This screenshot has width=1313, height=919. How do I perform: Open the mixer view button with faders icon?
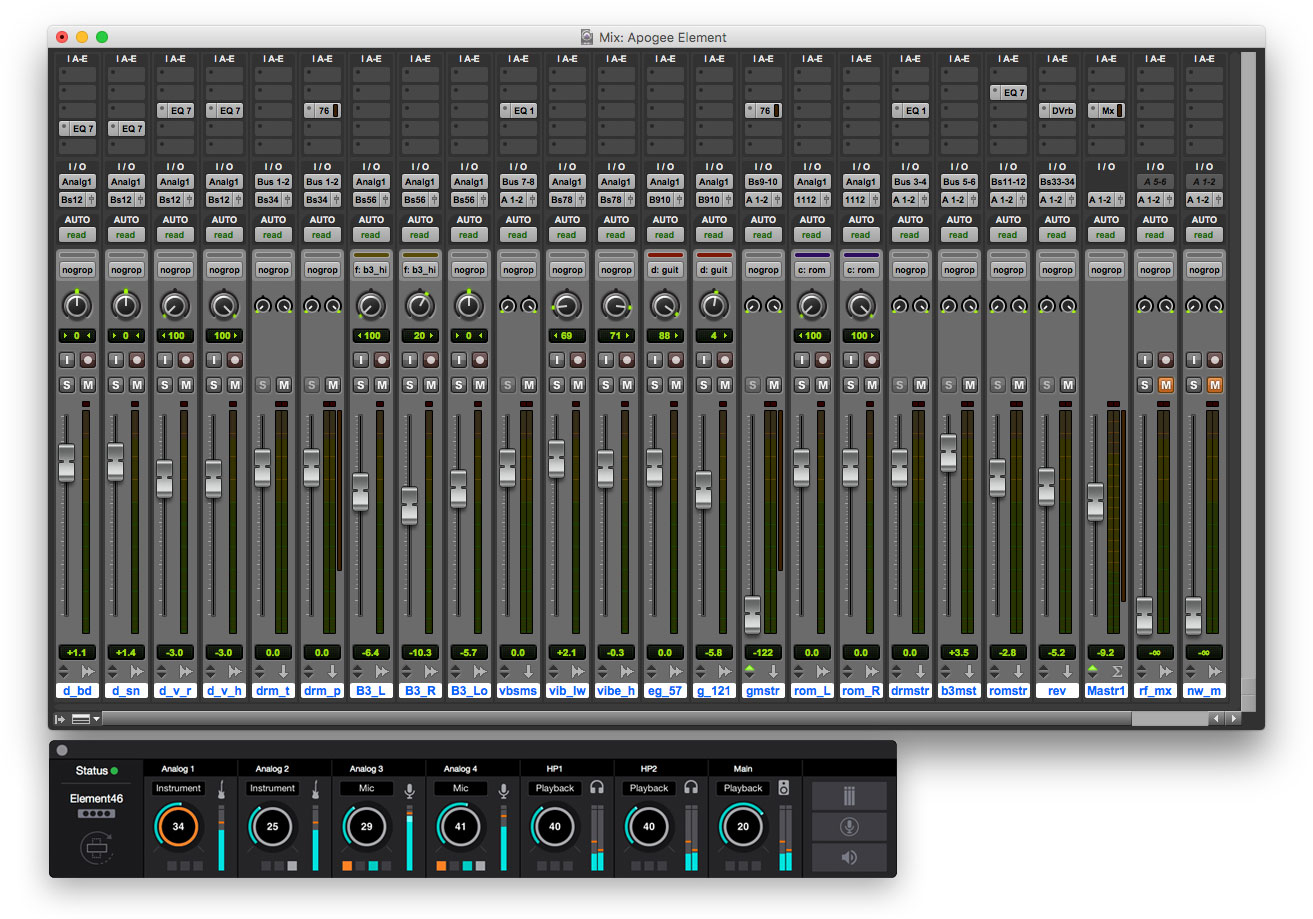click(x=849, y=796)
